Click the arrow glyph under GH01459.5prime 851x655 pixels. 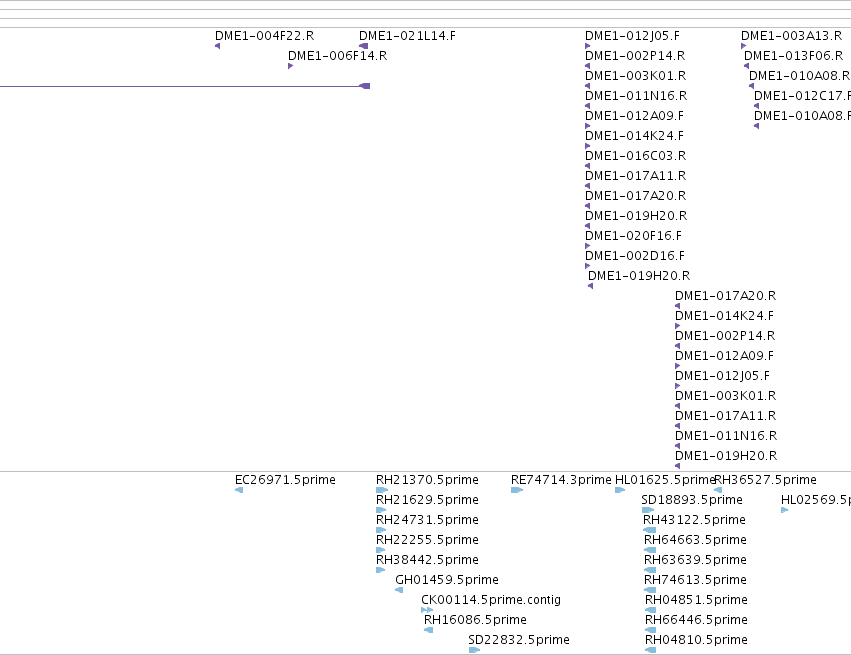pos(399,590)
